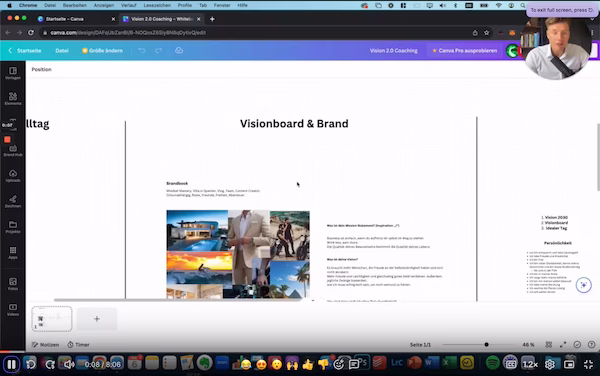This screenshot has width=600, height=376.
Task: Go back in browser history
Action: tap(8, 33)
